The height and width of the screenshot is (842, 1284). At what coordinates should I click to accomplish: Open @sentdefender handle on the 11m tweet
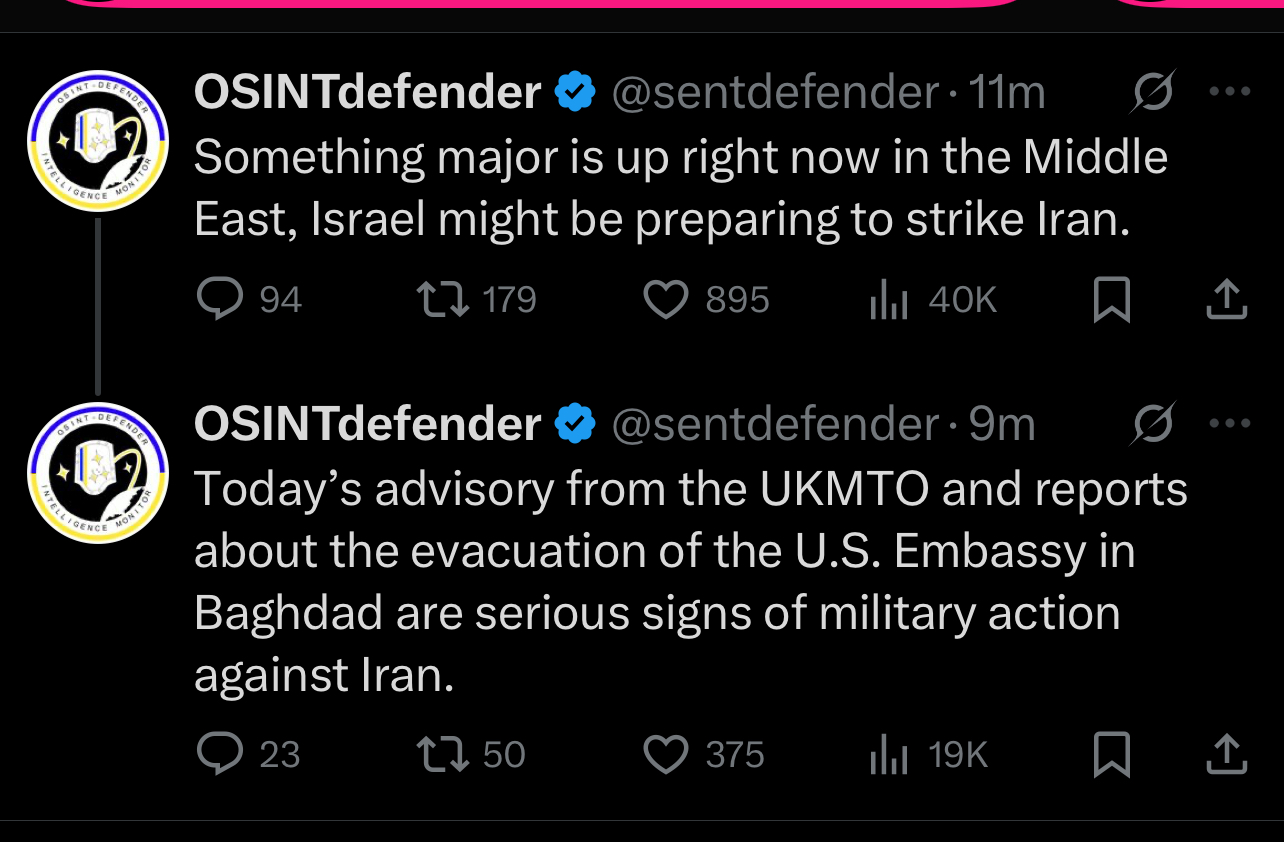click(775, 93)
